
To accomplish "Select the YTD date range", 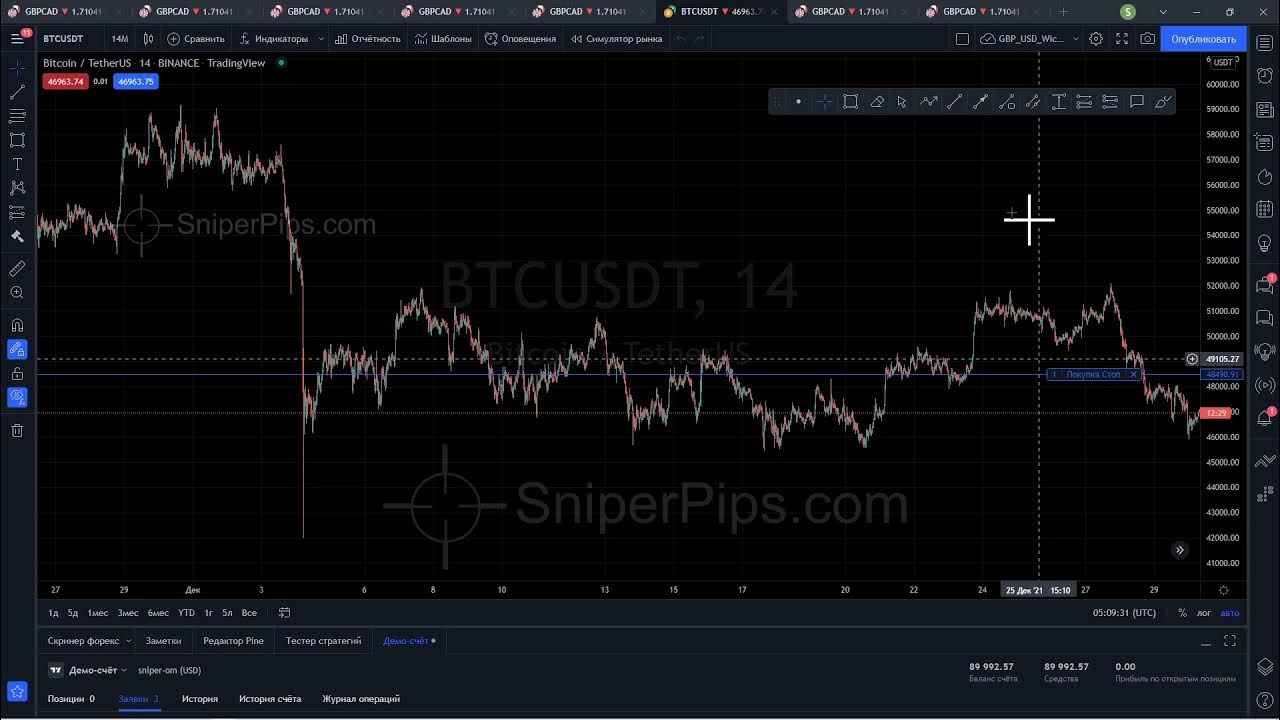I will (x=186, y=613).
